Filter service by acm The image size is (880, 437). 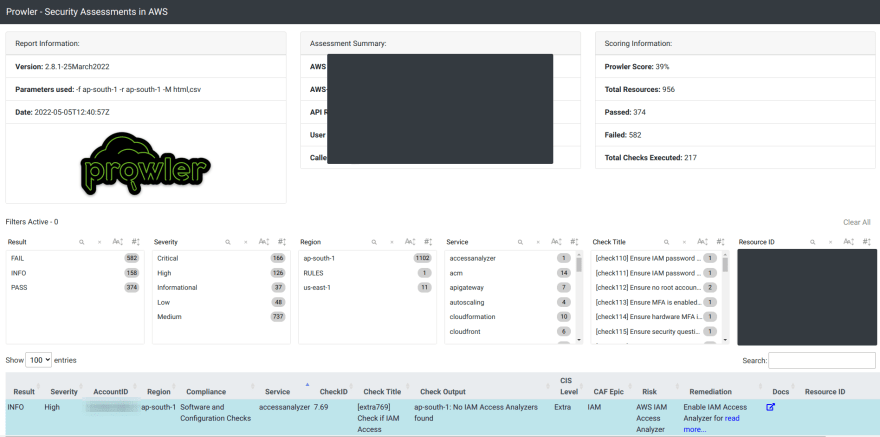(x=510, y=273)
